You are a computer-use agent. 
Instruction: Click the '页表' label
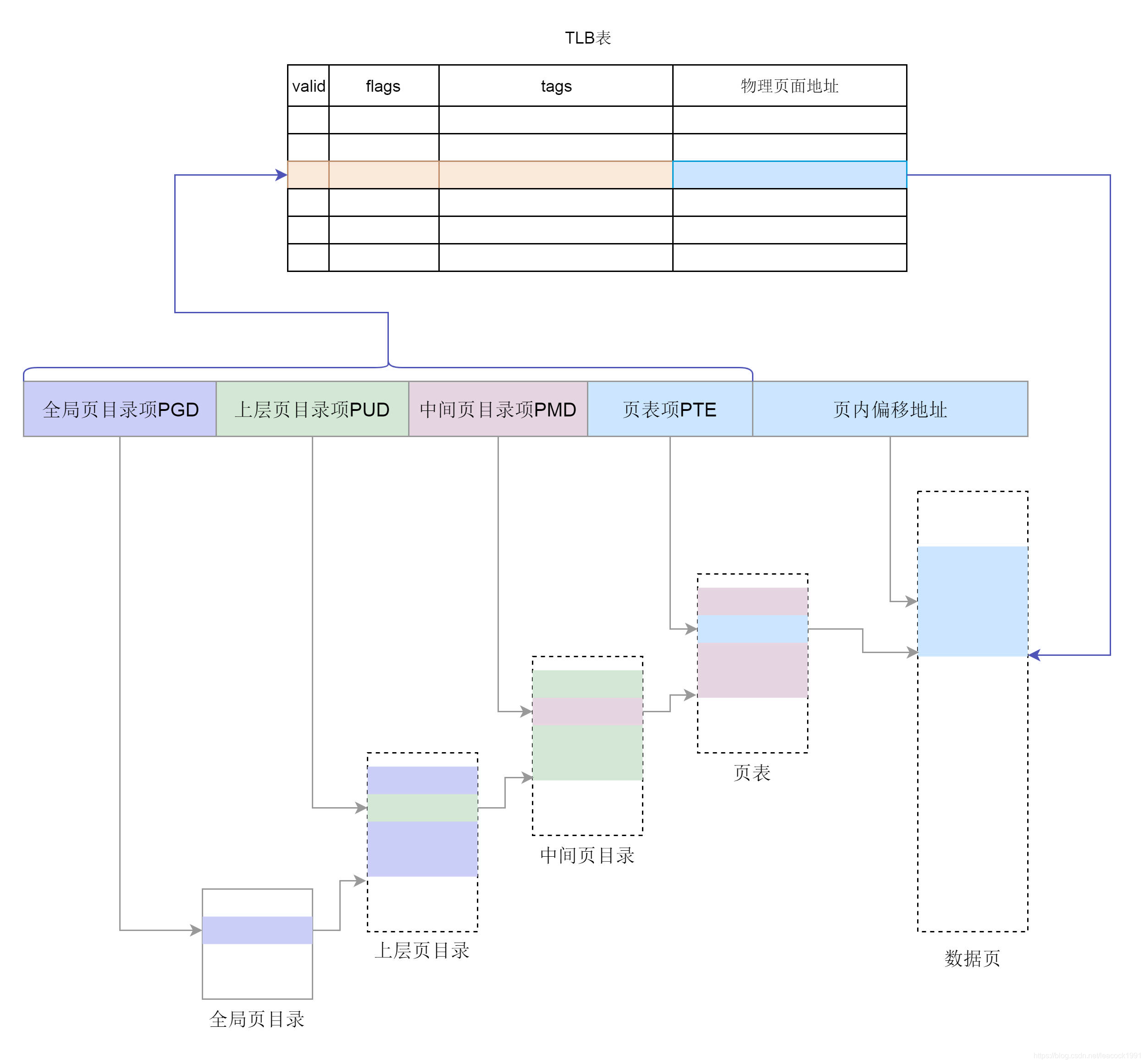752,773
